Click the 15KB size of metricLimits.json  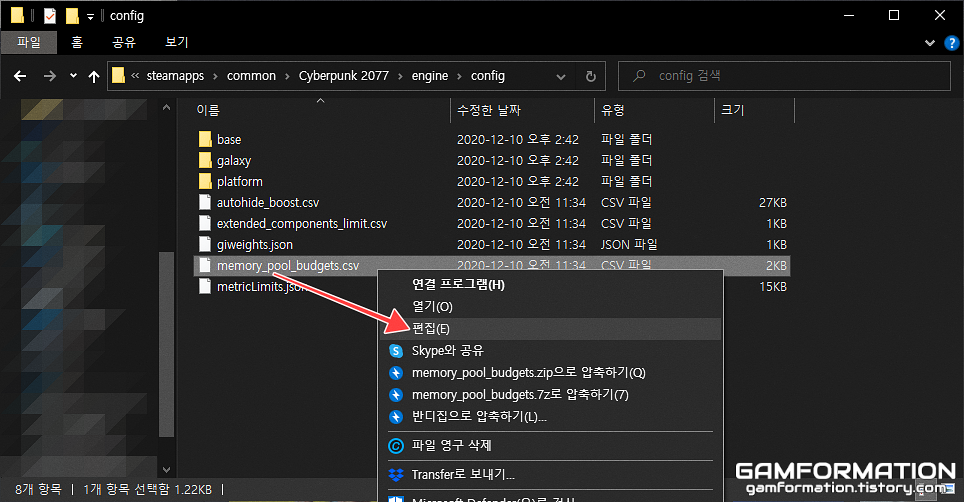[x=772, y=287]
